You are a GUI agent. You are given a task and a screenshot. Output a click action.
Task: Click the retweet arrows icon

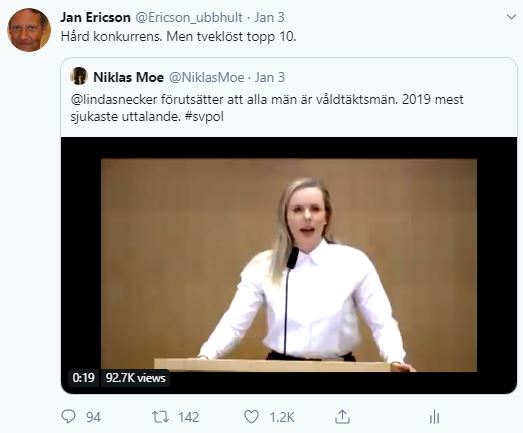[160, 417]
